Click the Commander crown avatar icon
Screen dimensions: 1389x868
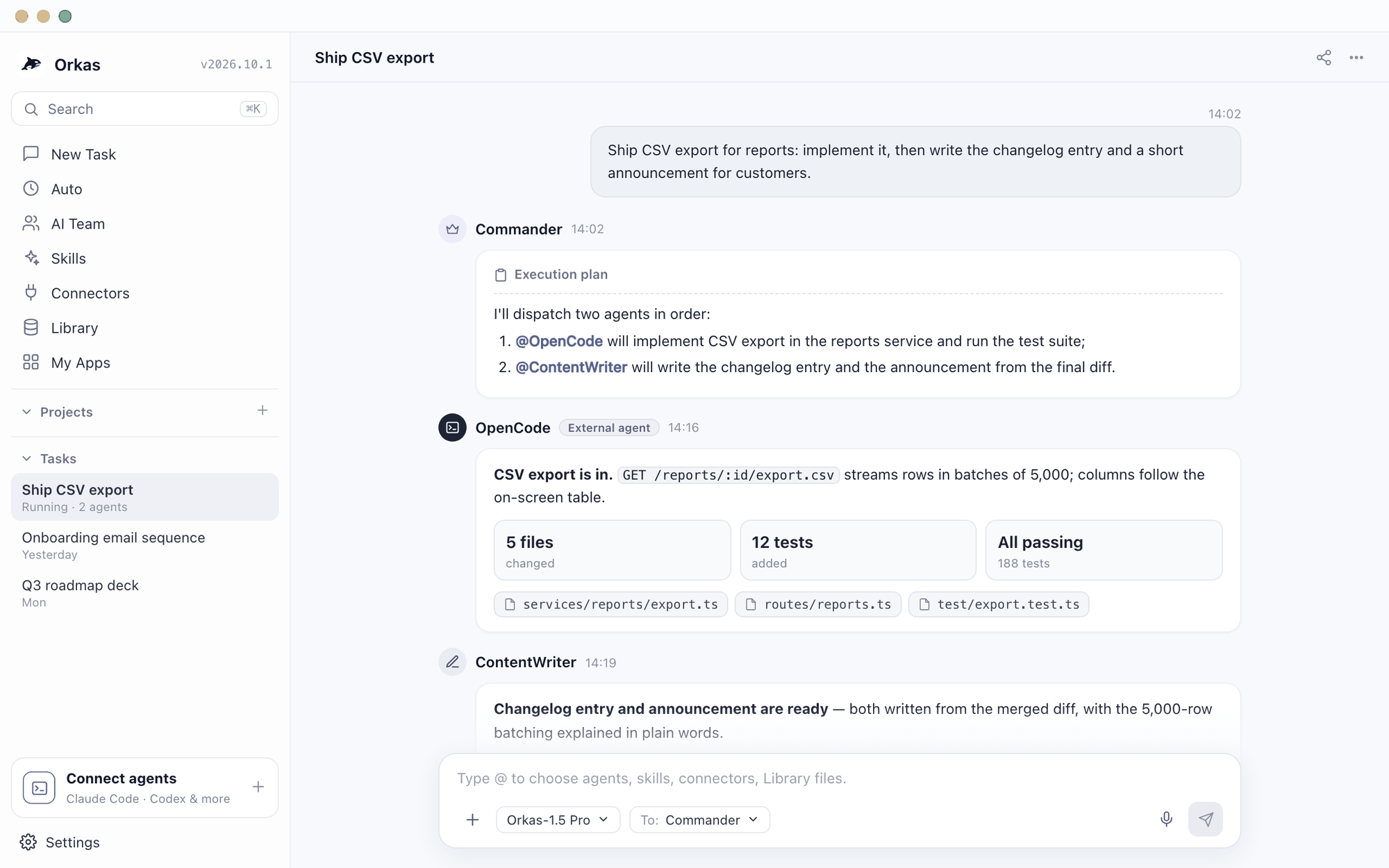[x=452, y=229]
